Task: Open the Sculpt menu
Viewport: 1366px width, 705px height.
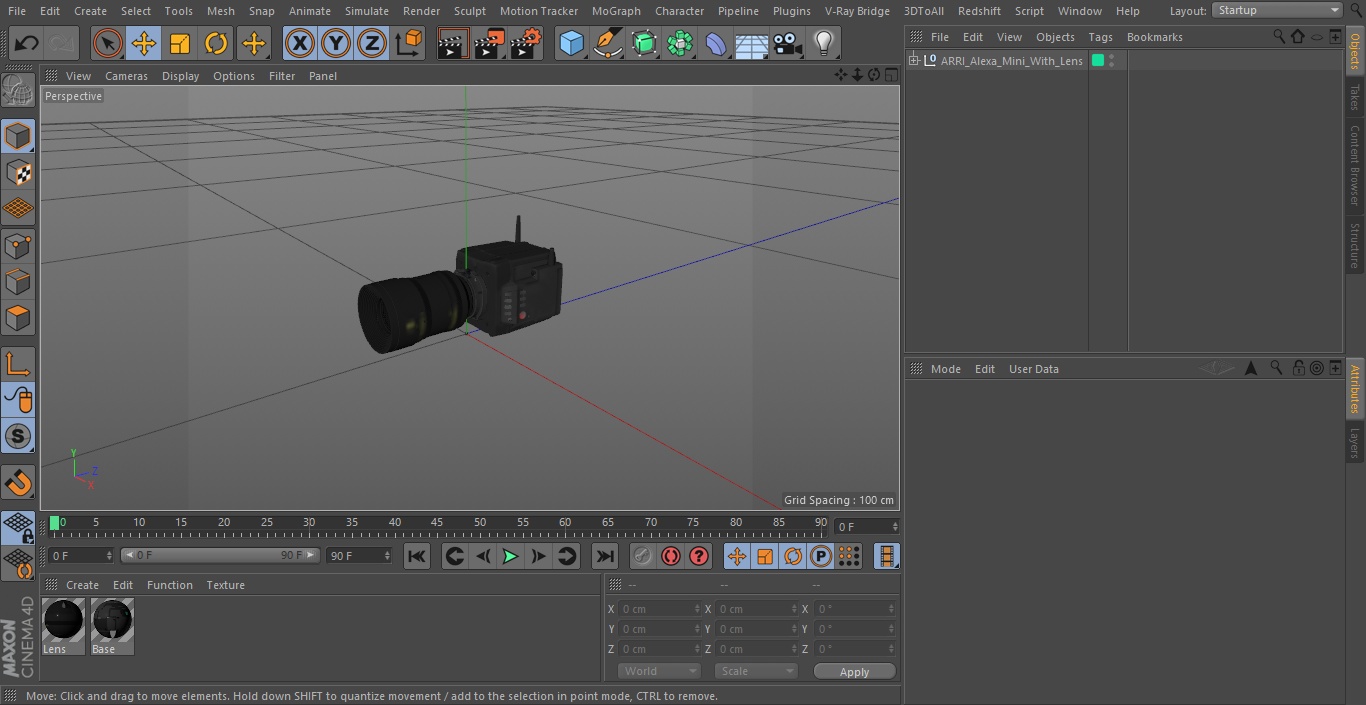Action: [x=469, y=11]
